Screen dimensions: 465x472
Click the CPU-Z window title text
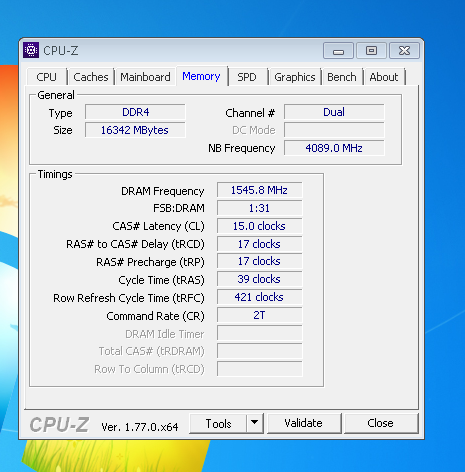[x=61, y=51]
